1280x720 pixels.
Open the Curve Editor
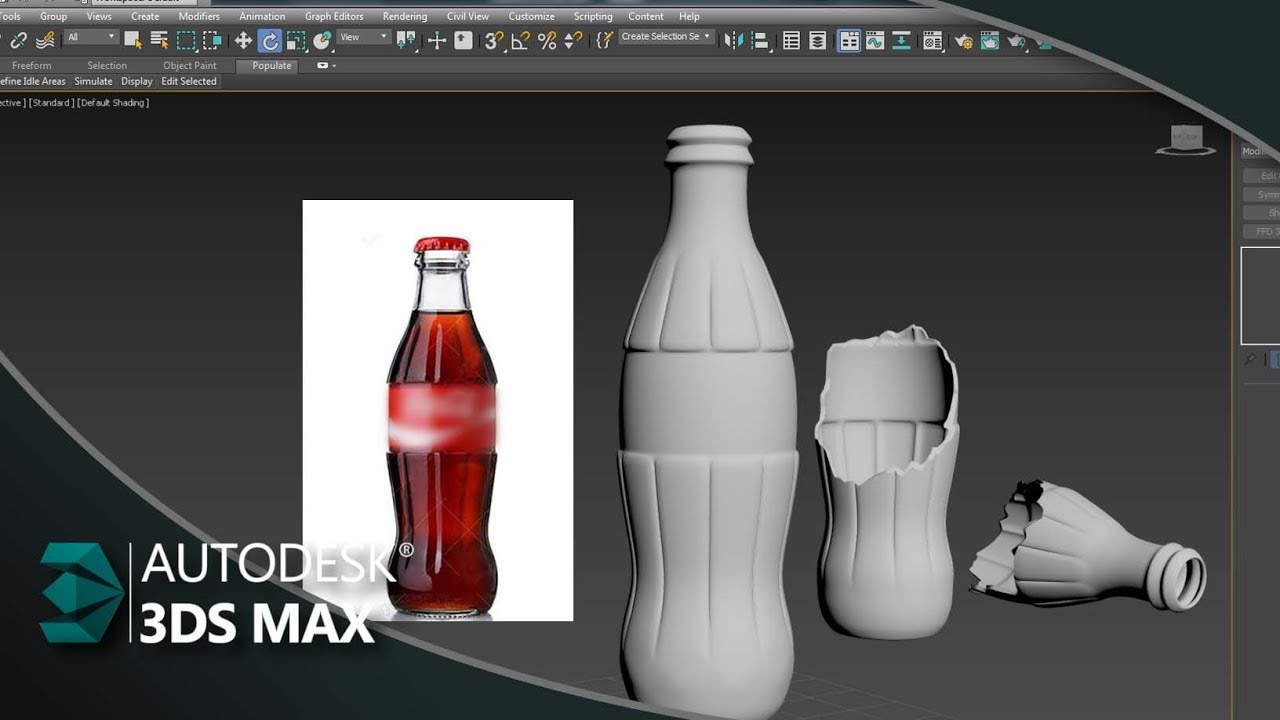875,40
